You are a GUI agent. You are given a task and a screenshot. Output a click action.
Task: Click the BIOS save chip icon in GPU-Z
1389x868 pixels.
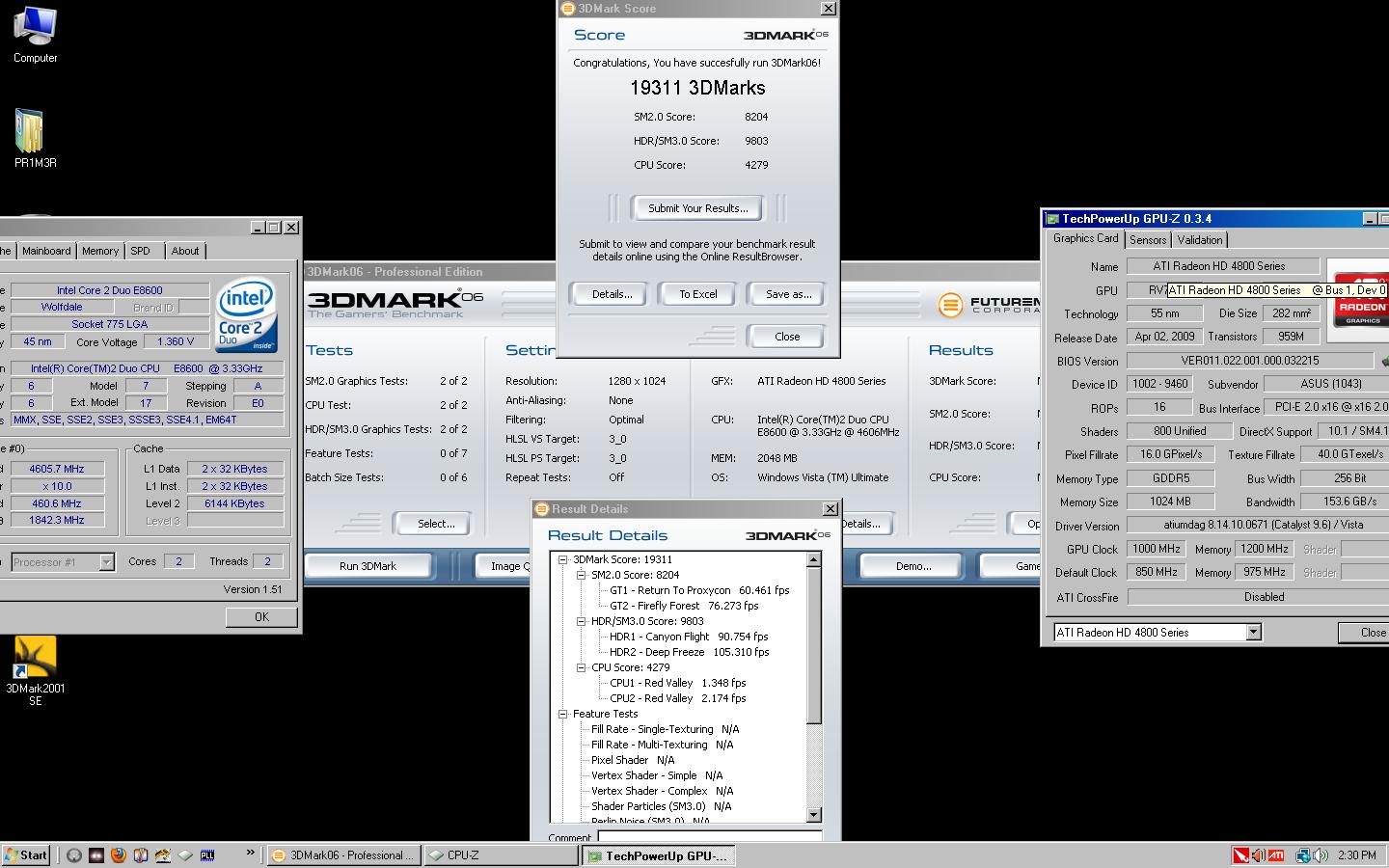click(1385, 361)
